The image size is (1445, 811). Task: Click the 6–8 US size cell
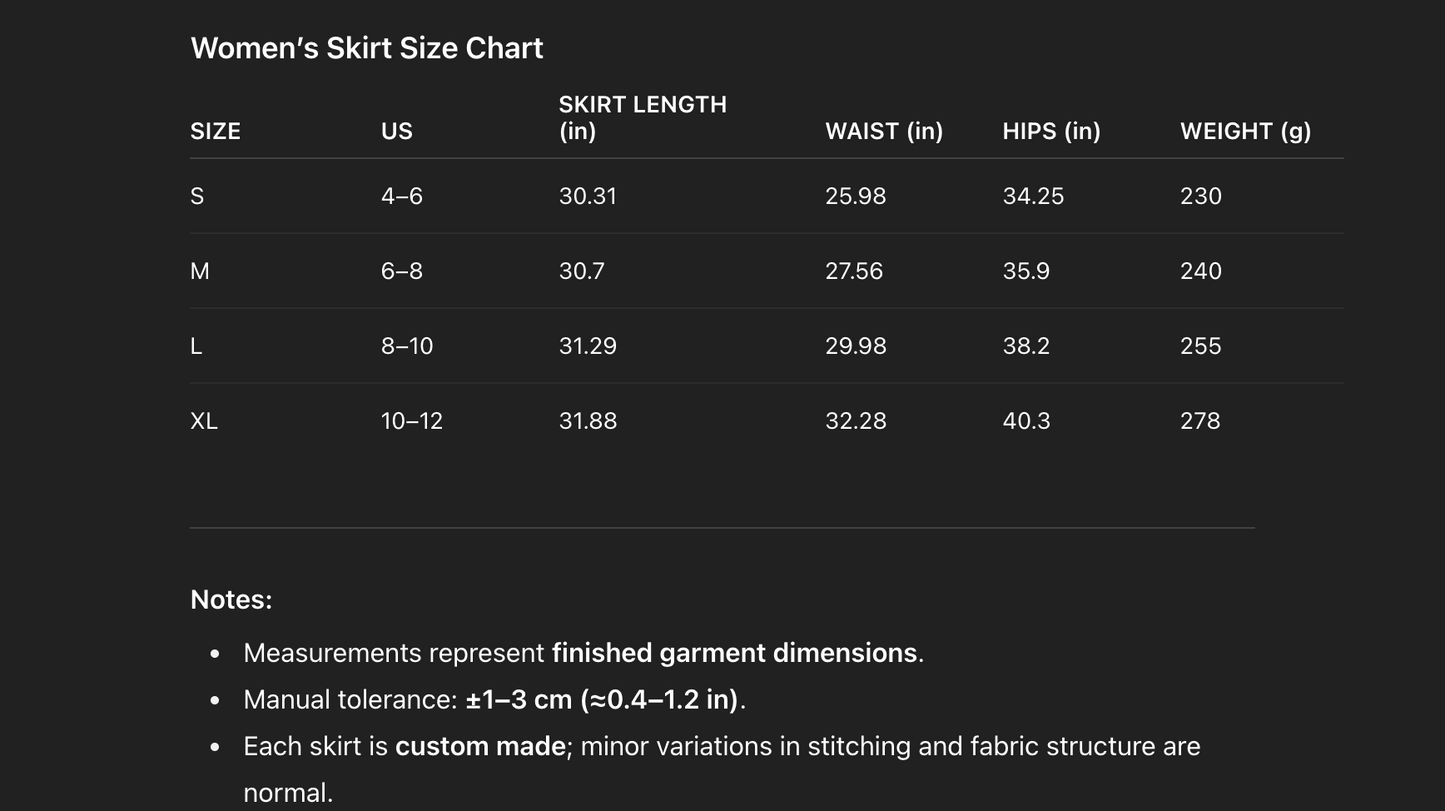point(401,271)
